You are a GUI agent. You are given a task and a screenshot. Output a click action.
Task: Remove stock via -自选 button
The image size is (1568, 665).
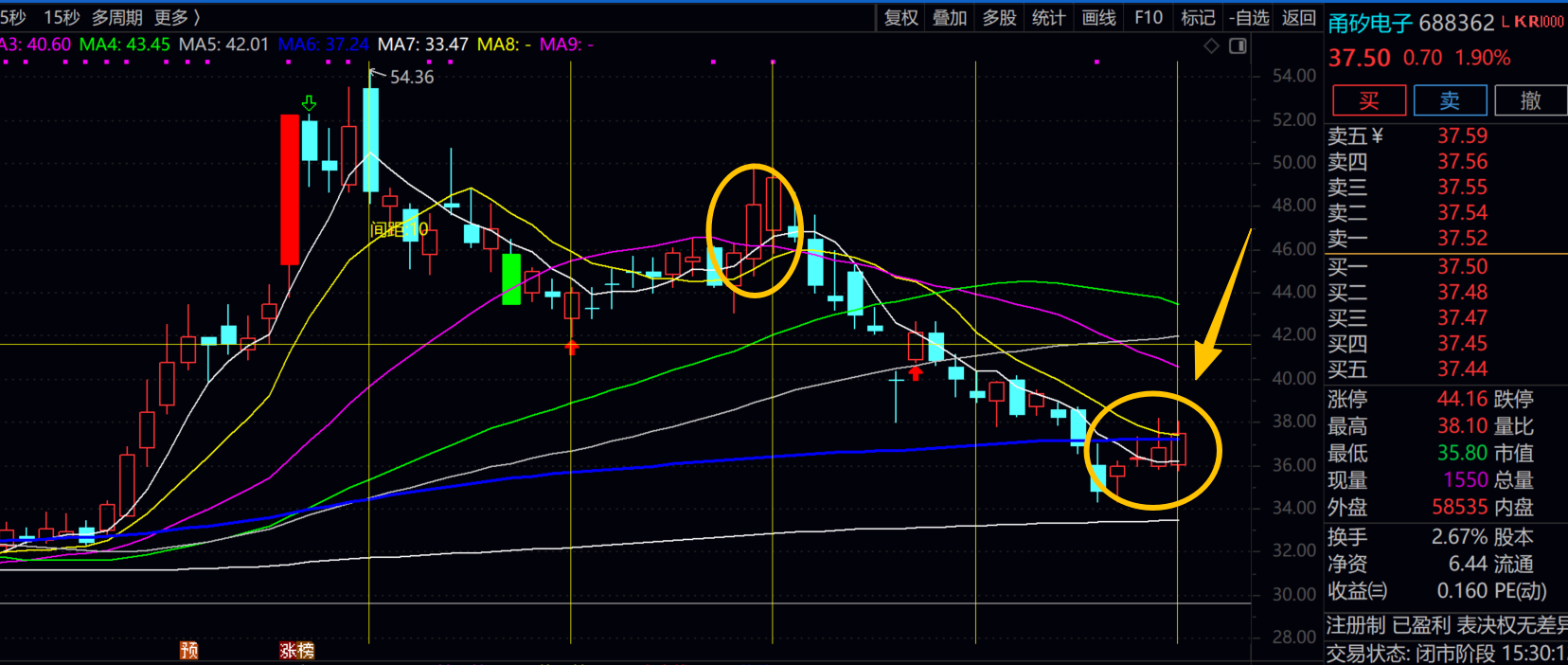(1249, 17)
